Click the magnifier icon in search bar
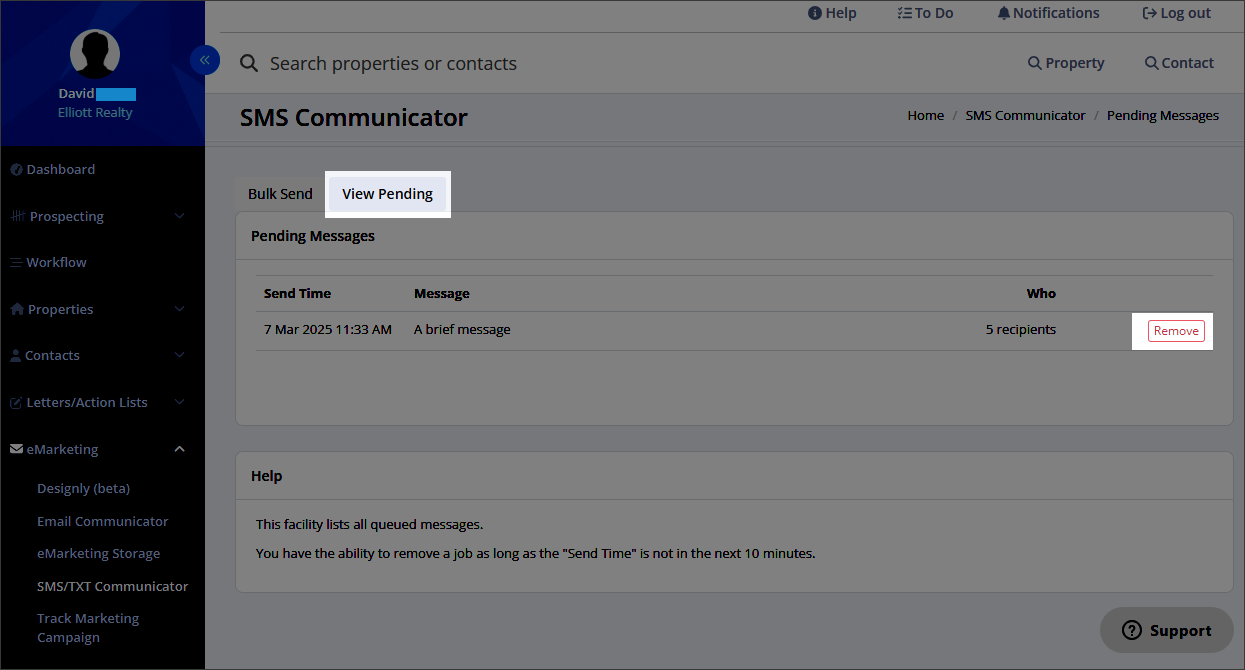Viewport: 1245px width, 670px height. (249, 64)
